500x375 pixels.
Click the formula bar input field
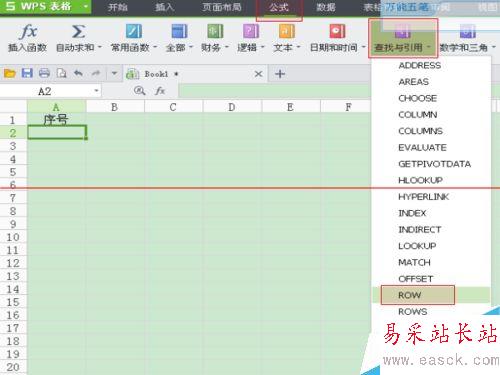(x=275, y=91)
